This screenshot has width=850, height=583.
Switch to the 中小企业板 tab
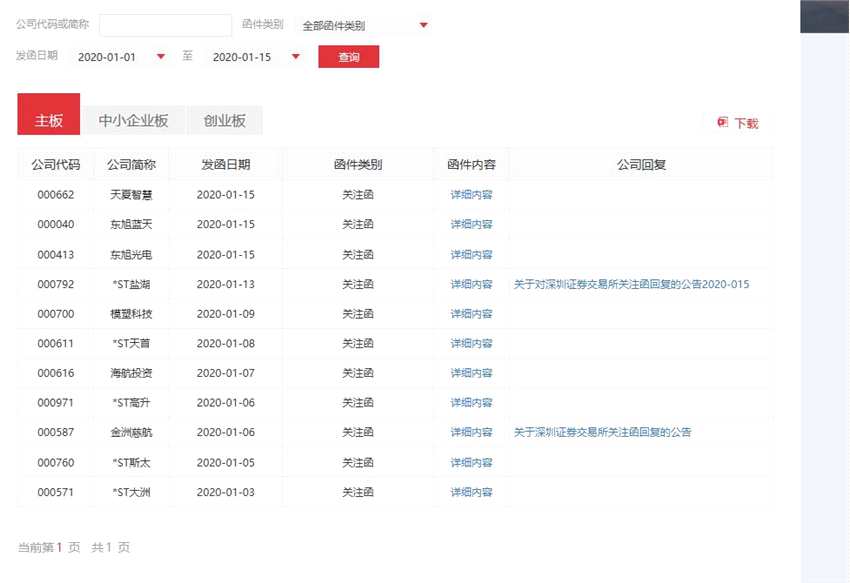pos(133,120)
